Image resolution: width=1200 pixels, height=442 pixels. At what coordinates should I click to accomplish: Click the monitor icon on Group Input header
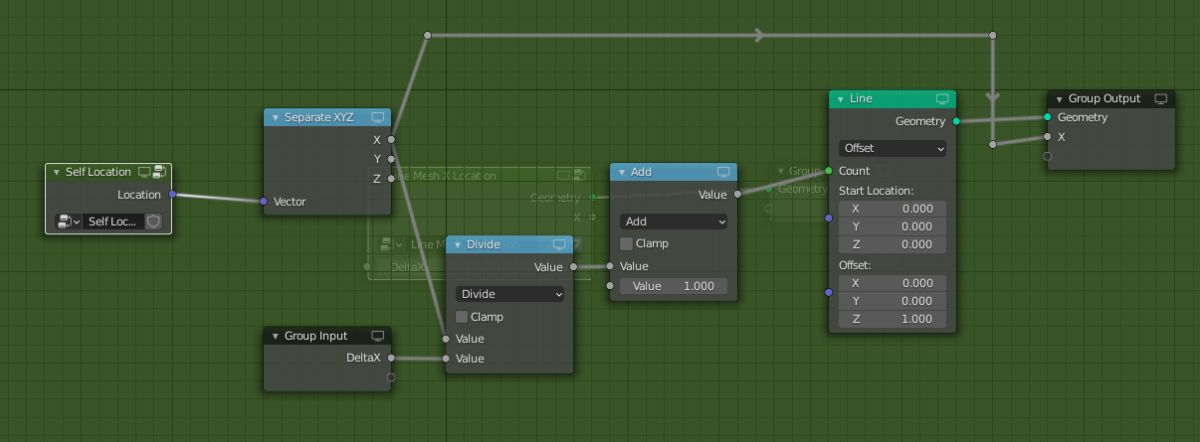tap(378, 336)
